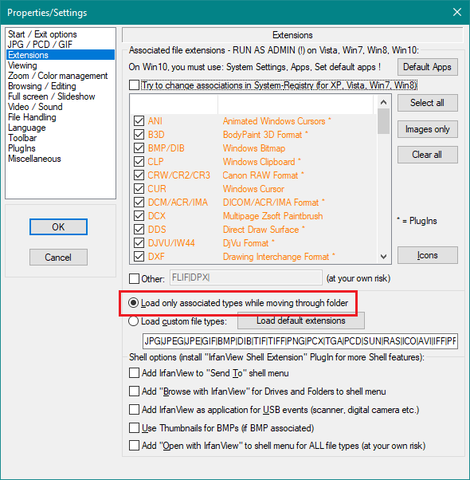The image size is (470, 480).
Task: Open Start / Exit options settings page
Action: click(x=42, y=34)
